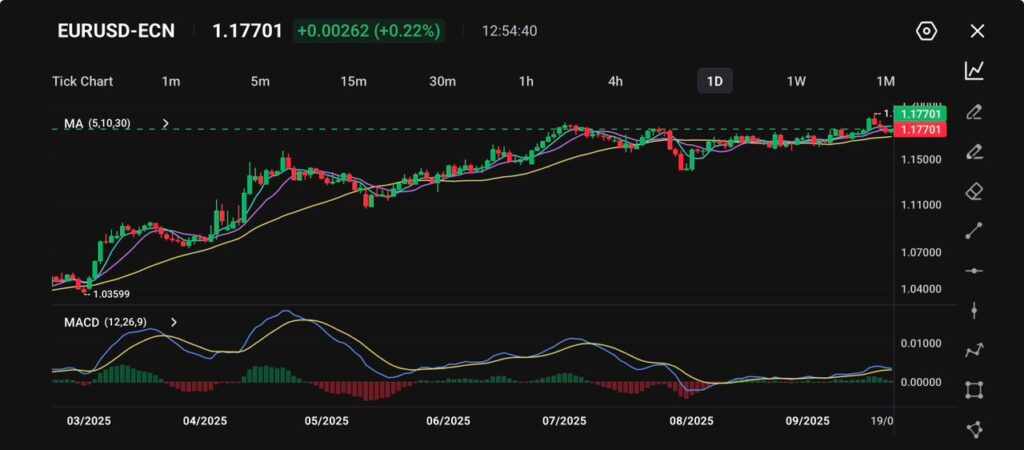Select the horizontal line tool
Screen dimensions: 1024x450
pyautogui.click(x=974, y=271)
